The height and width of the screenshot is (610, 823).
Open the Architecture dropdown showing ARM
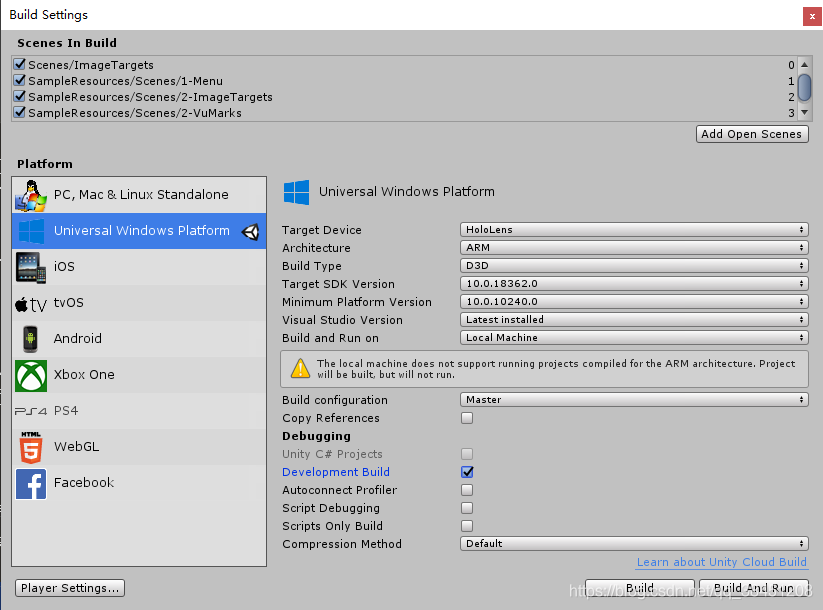(x=634, y=247)
